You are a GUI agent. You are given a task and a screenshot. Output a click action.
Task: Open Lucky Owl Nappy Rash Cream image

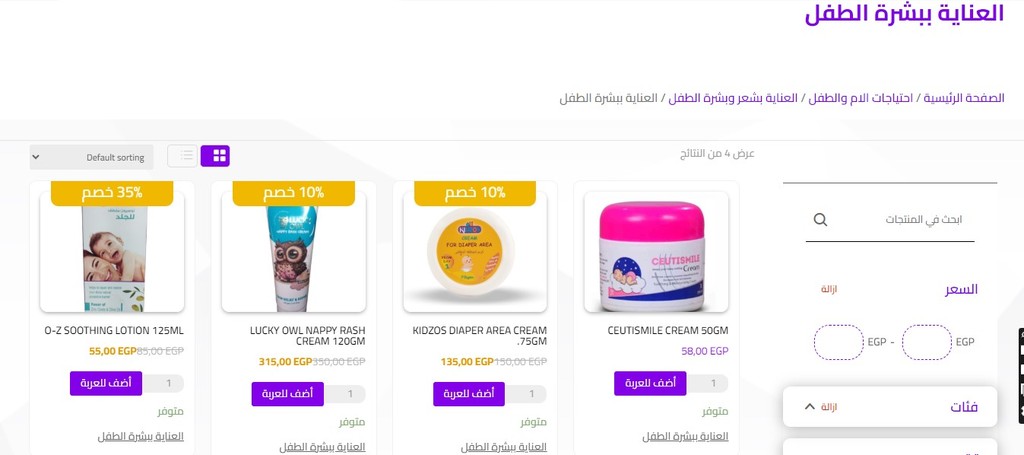click(x=293, y=252)
